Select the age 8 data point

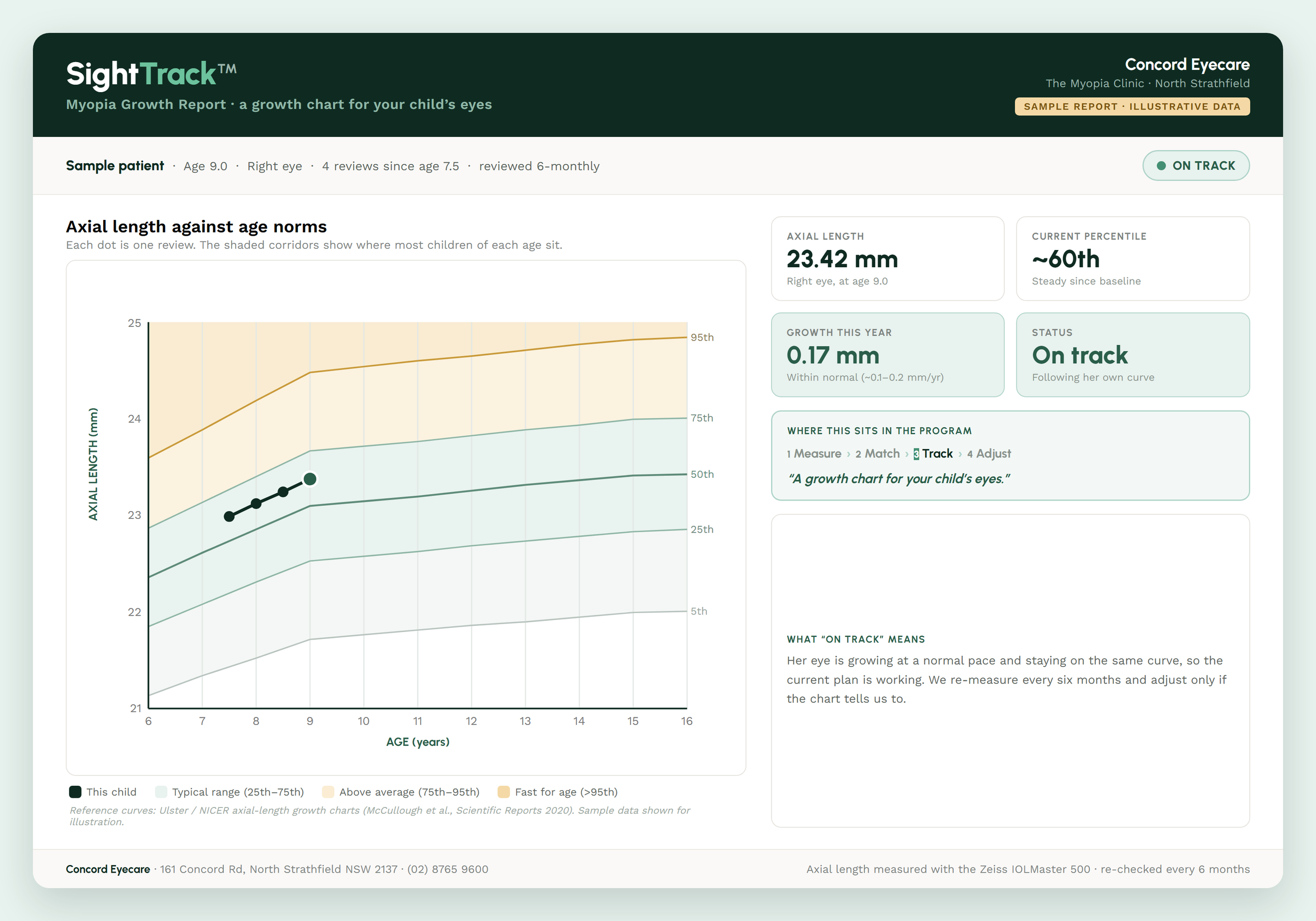point(256,503)
